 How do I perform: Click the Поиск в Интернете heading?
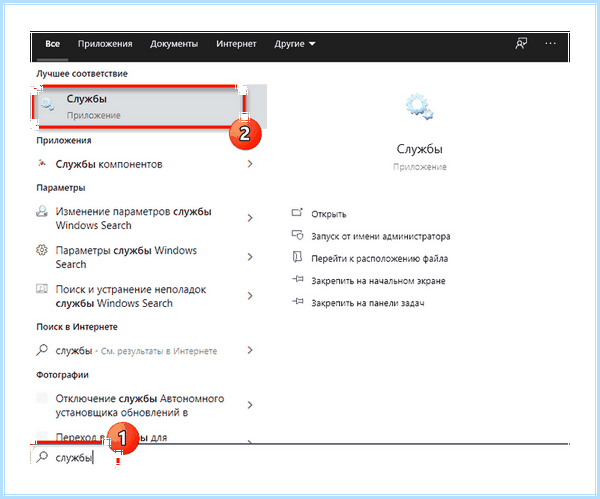[77, 327]
